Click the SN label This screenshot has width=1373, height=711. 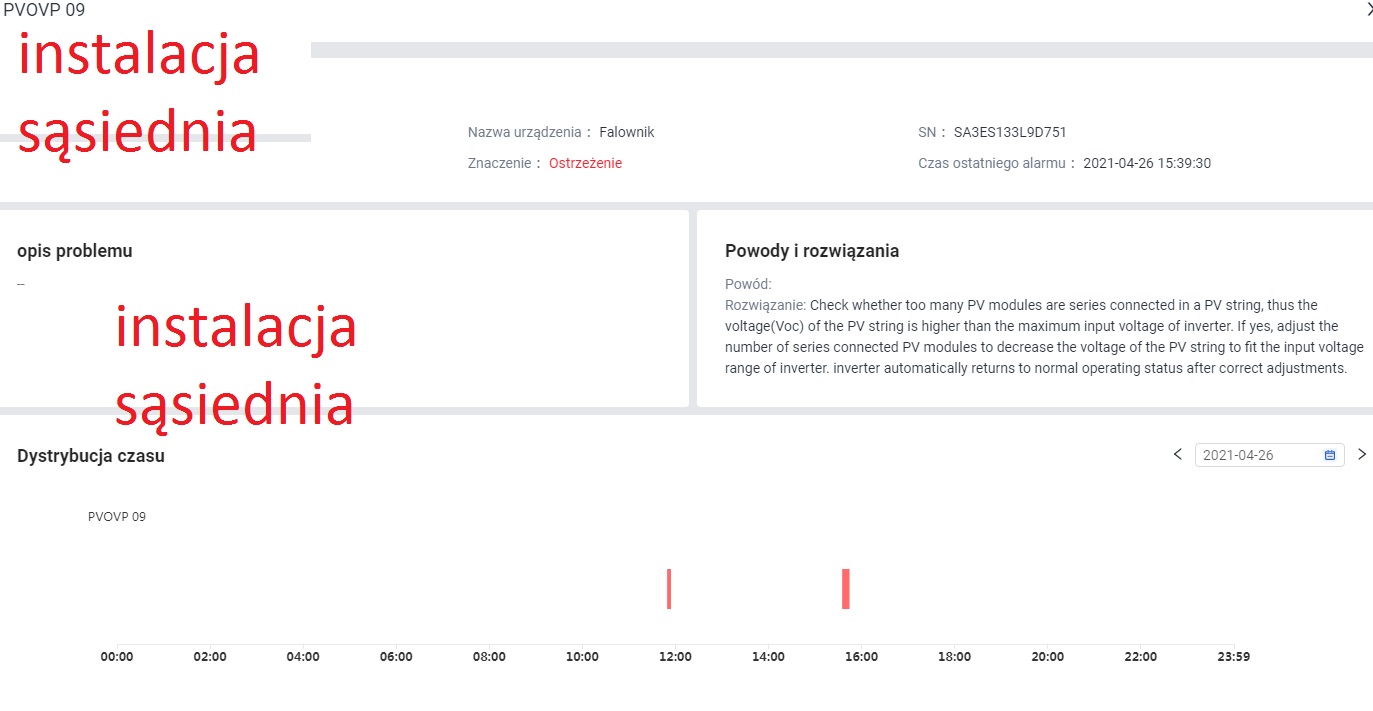pos(931,132)
